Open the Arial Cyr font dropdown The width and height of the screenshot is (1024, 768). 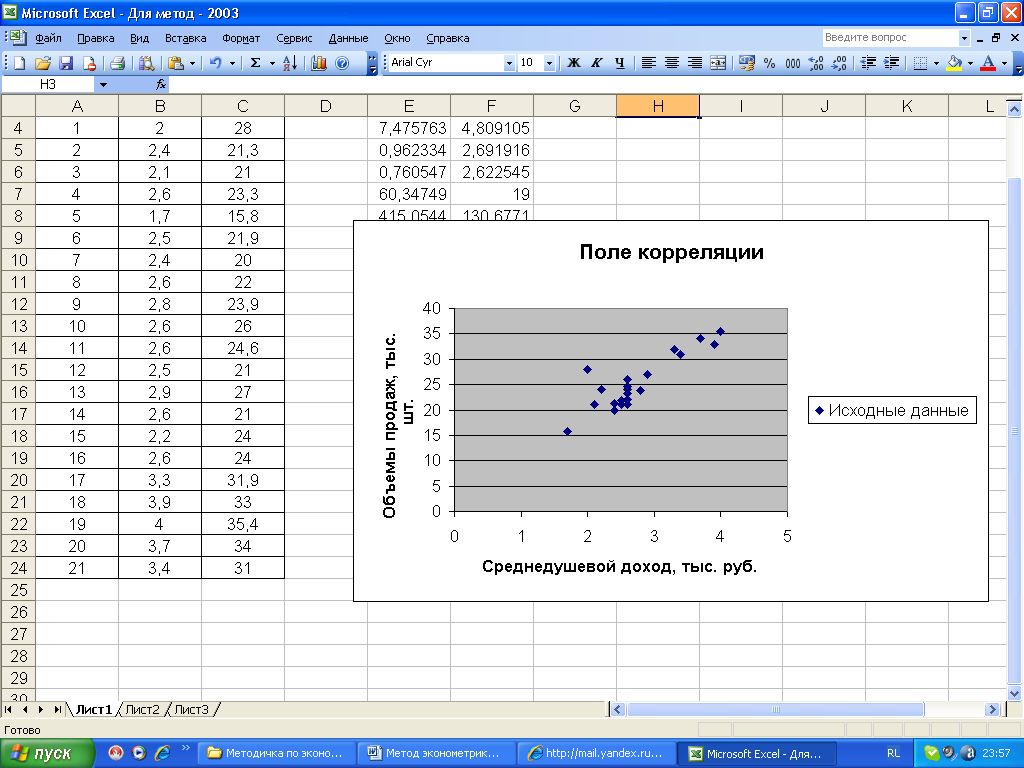pyautogui.click(x=509, y=63)
